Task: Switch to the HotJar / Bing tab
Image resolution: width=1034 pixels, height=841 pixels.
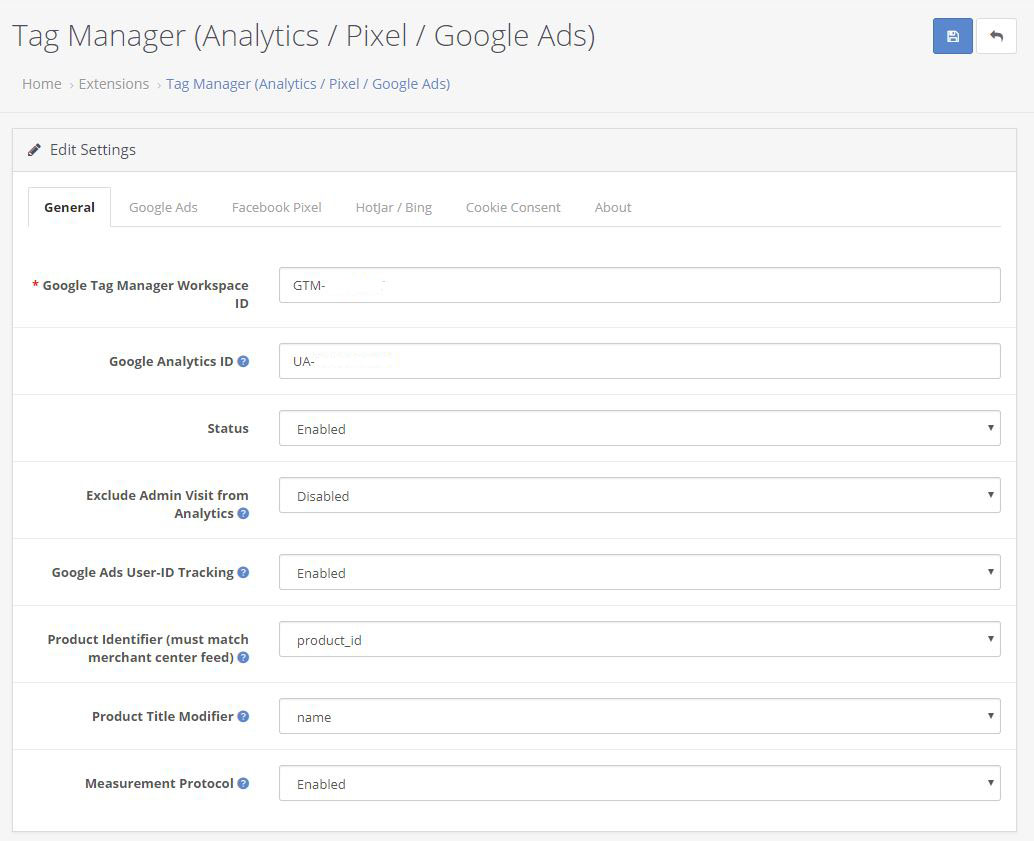Action: pos(394,207)
